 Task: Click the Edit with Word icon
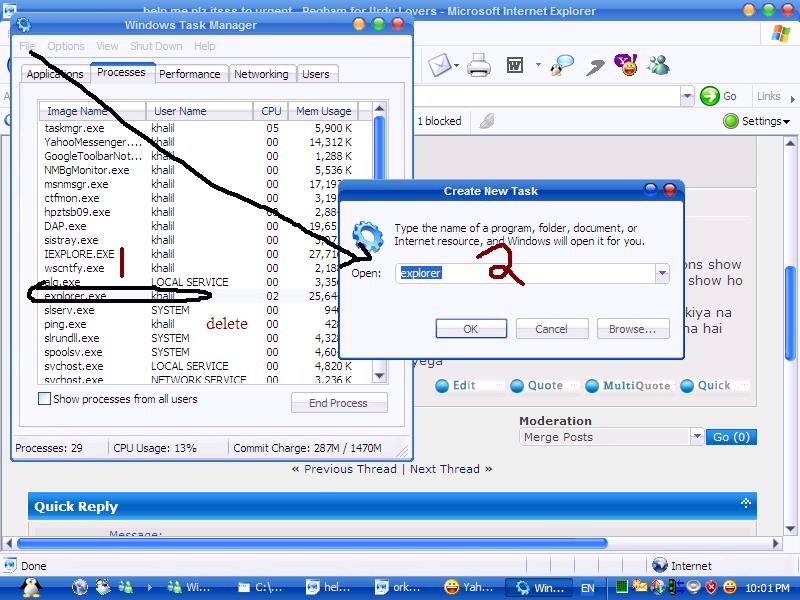pyautogui.click(x=516, y=66)
